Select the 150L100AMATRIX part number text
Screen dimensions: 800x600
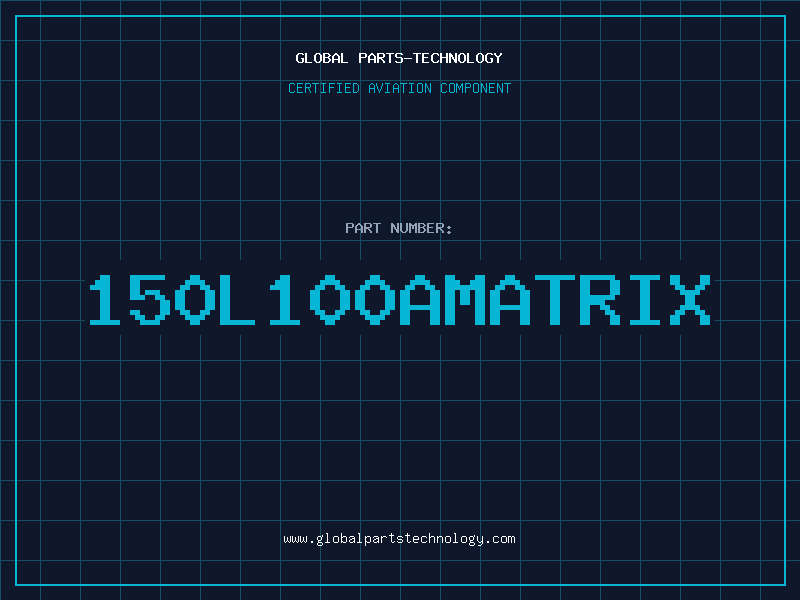coord(399,299)
